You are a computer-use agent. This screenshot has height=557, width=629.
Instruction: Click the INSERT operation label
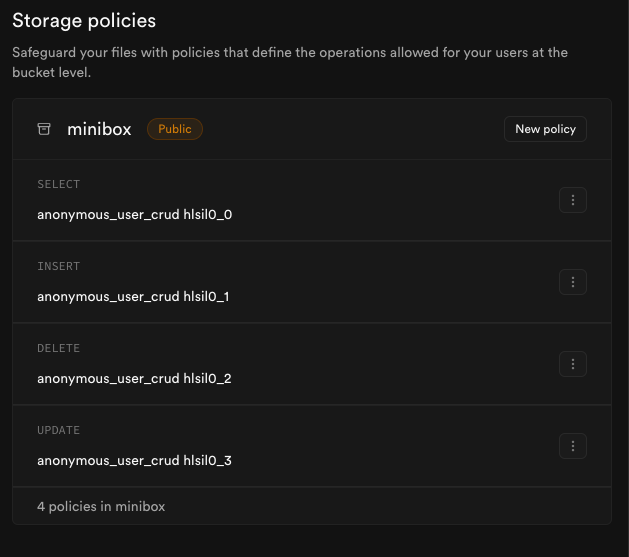58,266
